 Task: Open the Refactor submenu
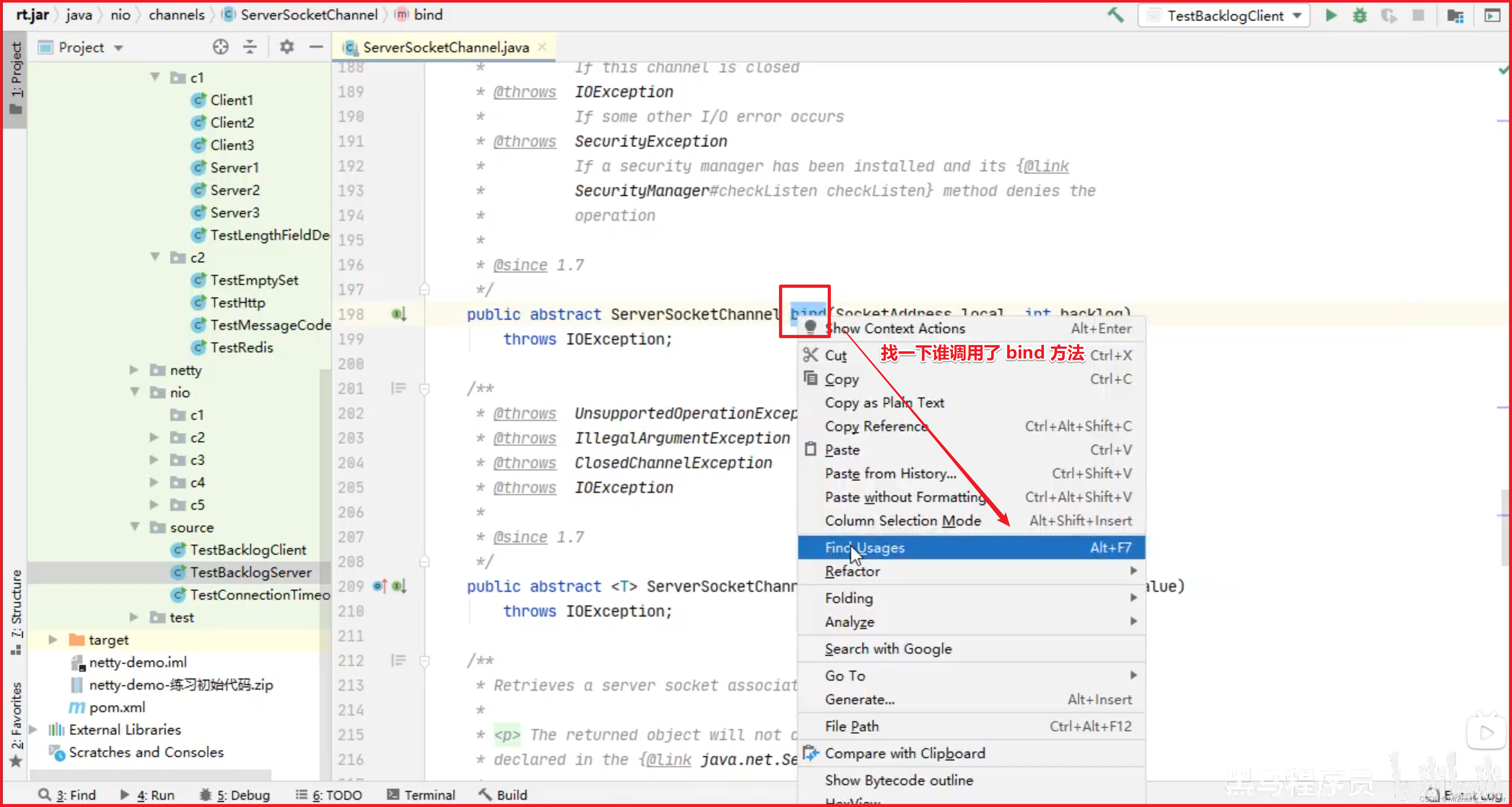[972, 571]
